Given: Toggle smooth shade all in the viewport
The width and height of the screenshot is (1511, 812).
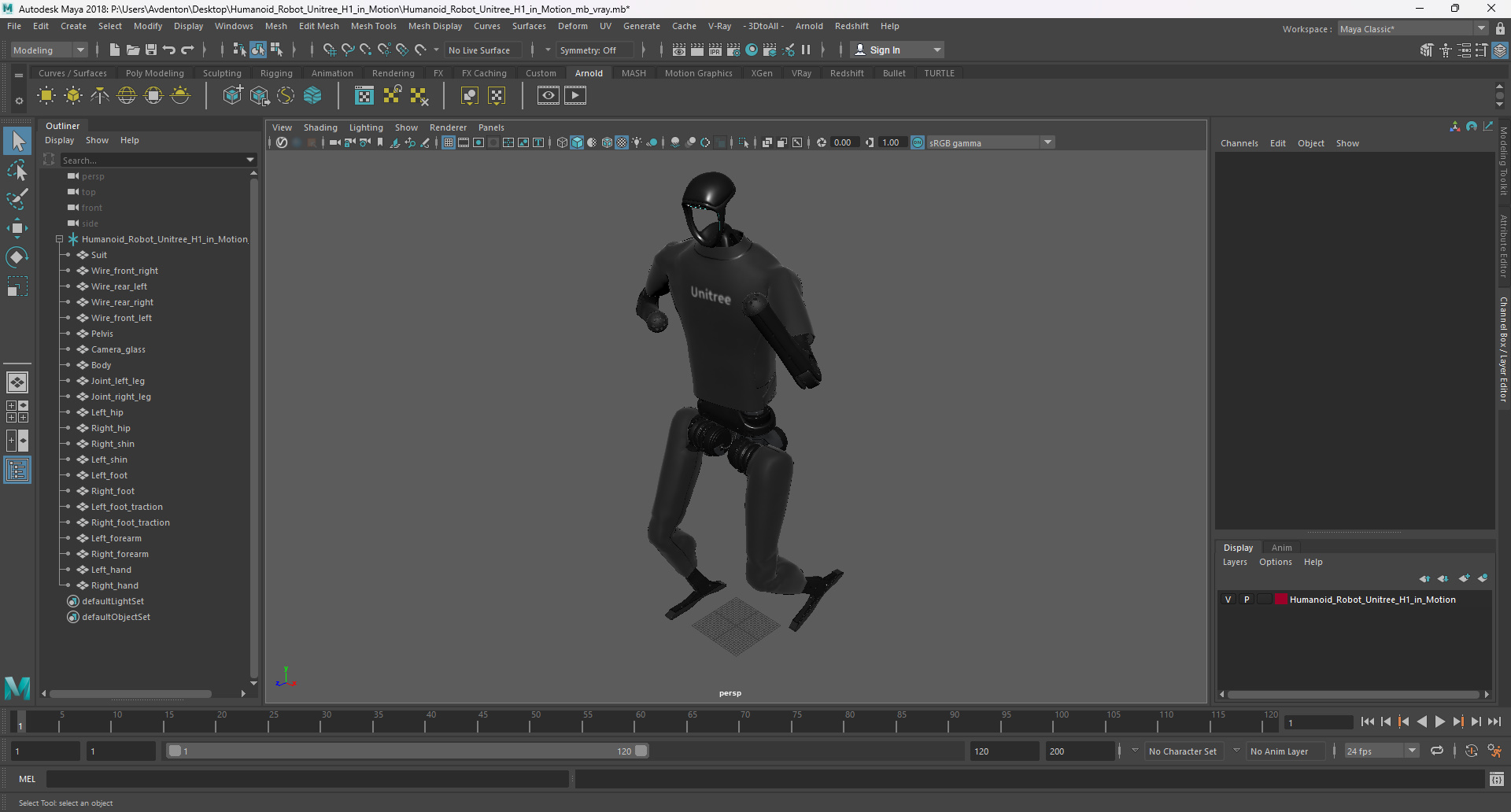Looking at the screenshot, I should [577, 142].
